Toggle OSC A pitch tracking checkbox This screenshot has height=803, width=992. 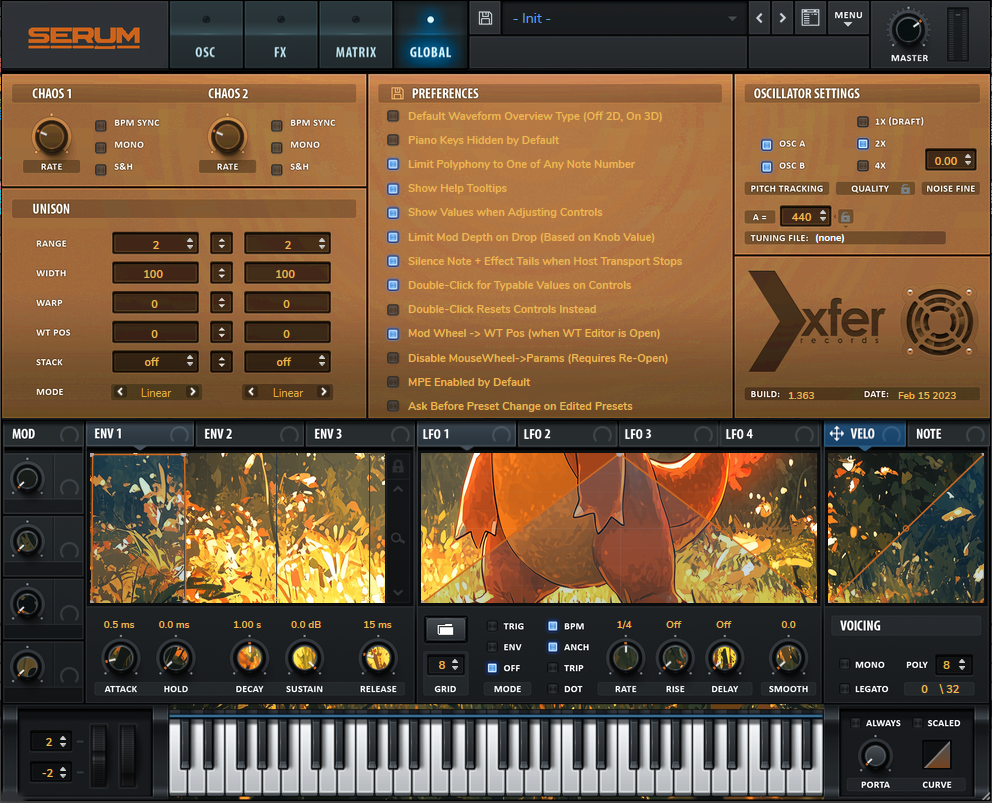767,144
